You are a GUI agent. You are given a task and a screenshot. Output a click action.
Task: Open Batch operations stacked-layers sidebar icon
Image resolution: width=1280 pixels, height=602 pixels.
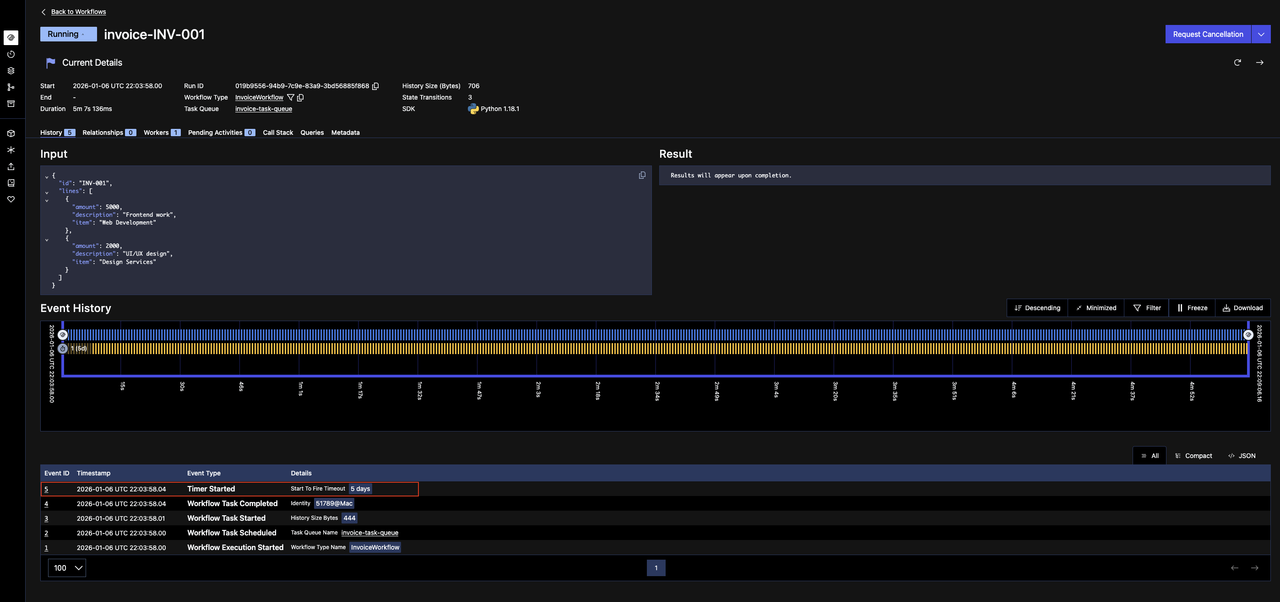pyautogui.click(x=11, y=71)
